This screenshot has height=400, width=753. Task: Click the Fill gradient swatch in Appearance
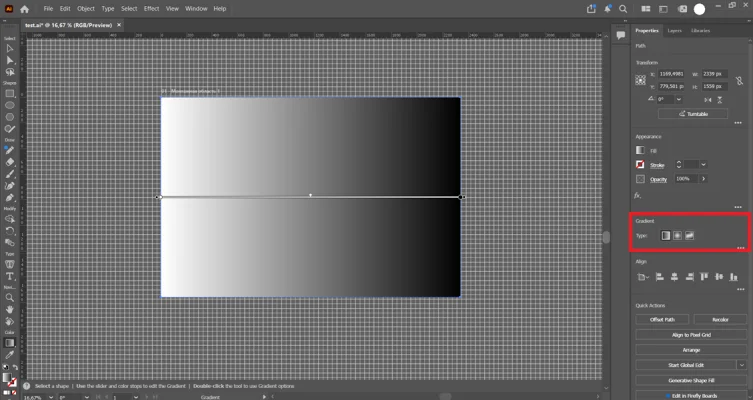coord(640,150)
